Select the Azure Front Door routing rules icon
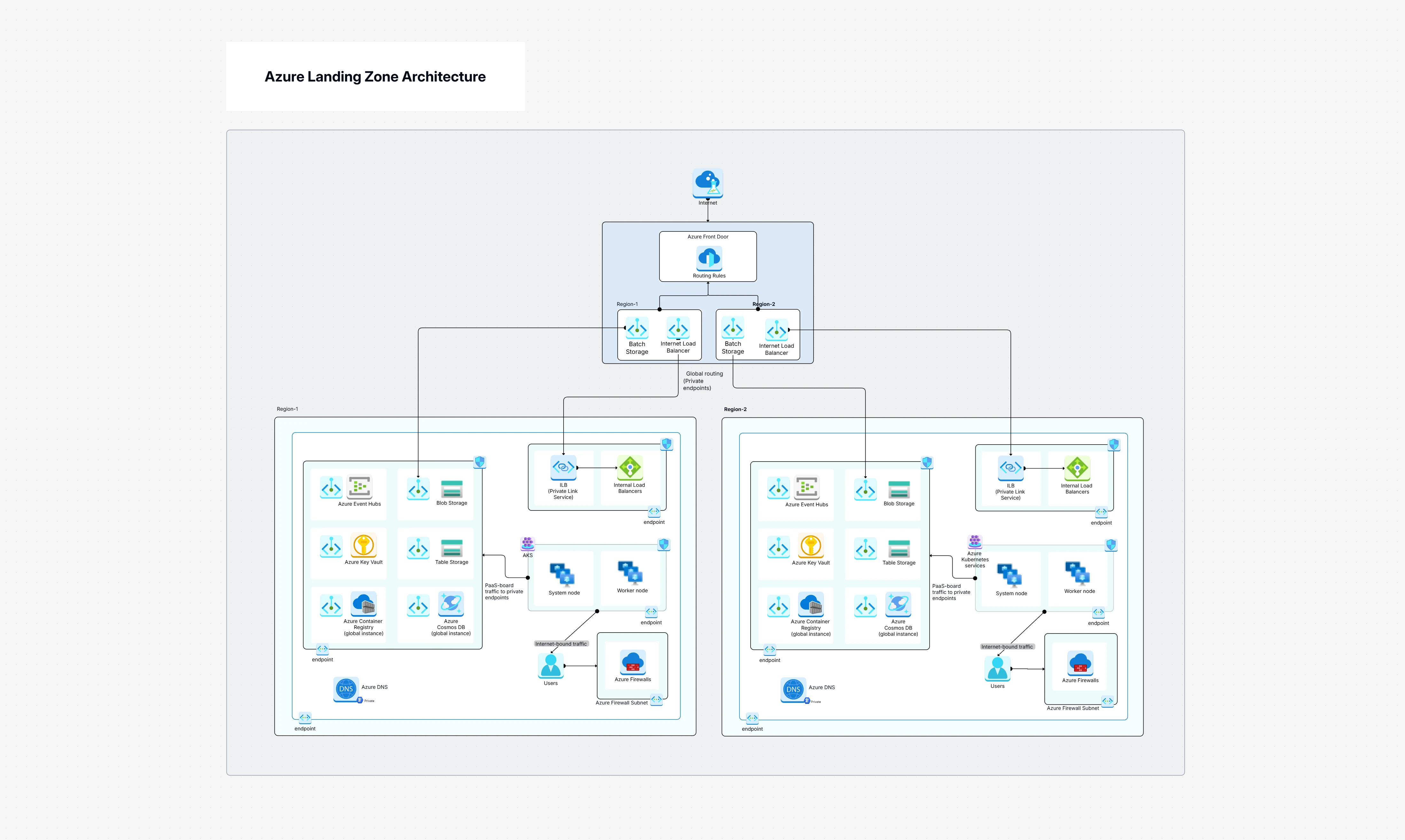The height and width of the screenshot is (840, 1405). [709, 258]
